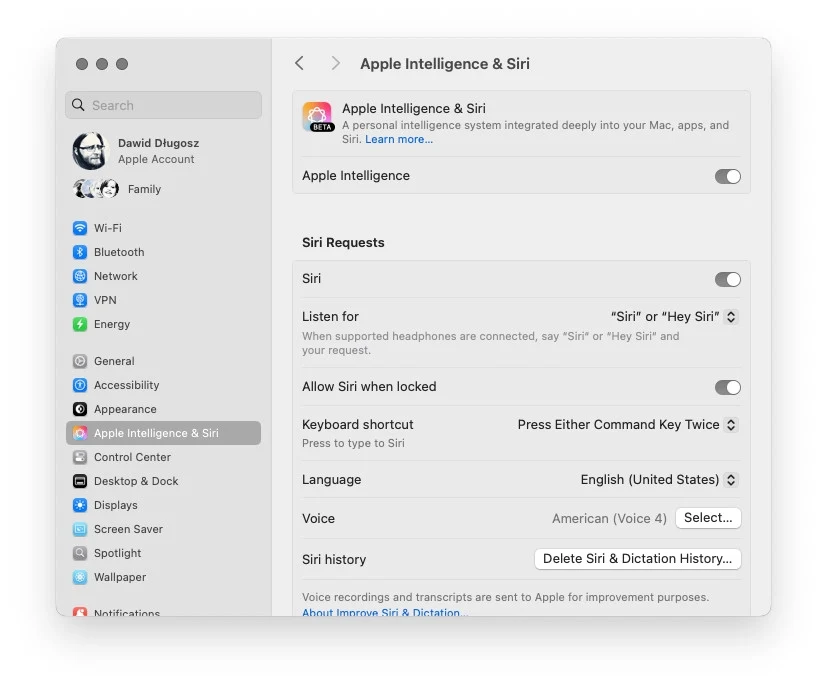Image resolution: width=827 pixels, height=690 pixels.
Task: Turn off Siri
Action: [728, 279]
